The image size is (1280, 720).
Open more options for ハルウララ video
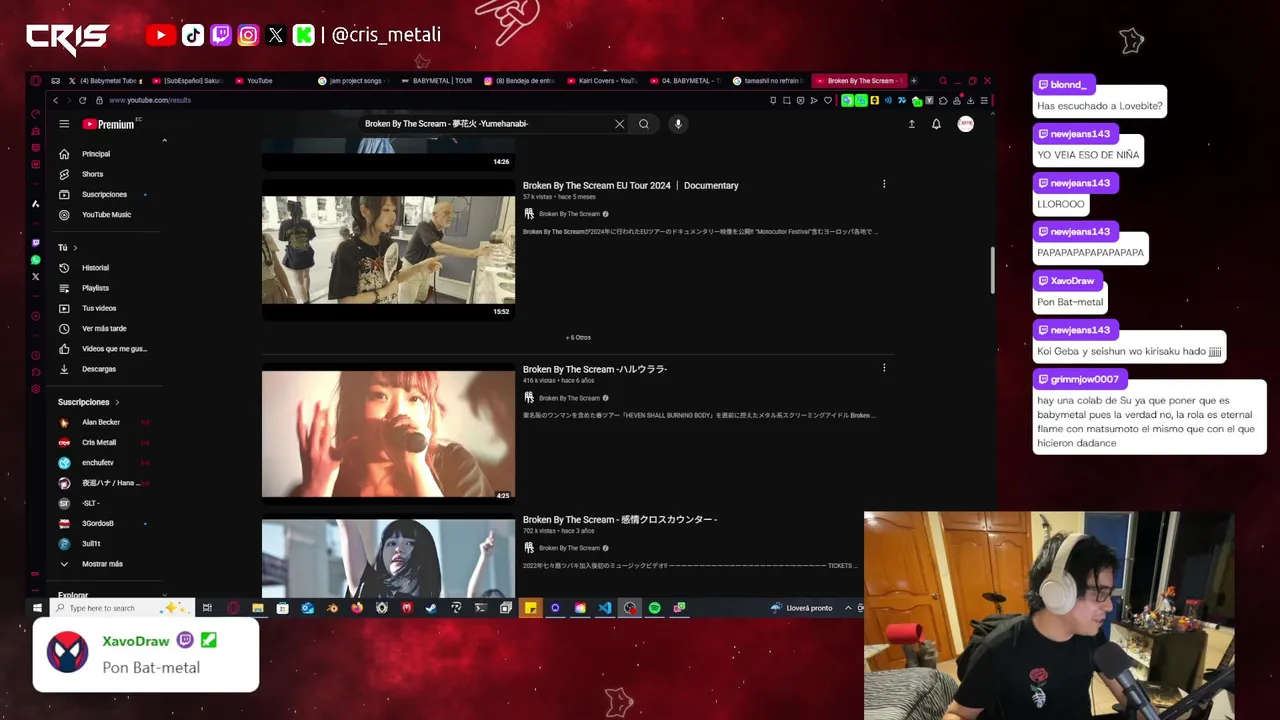(884, 368)
